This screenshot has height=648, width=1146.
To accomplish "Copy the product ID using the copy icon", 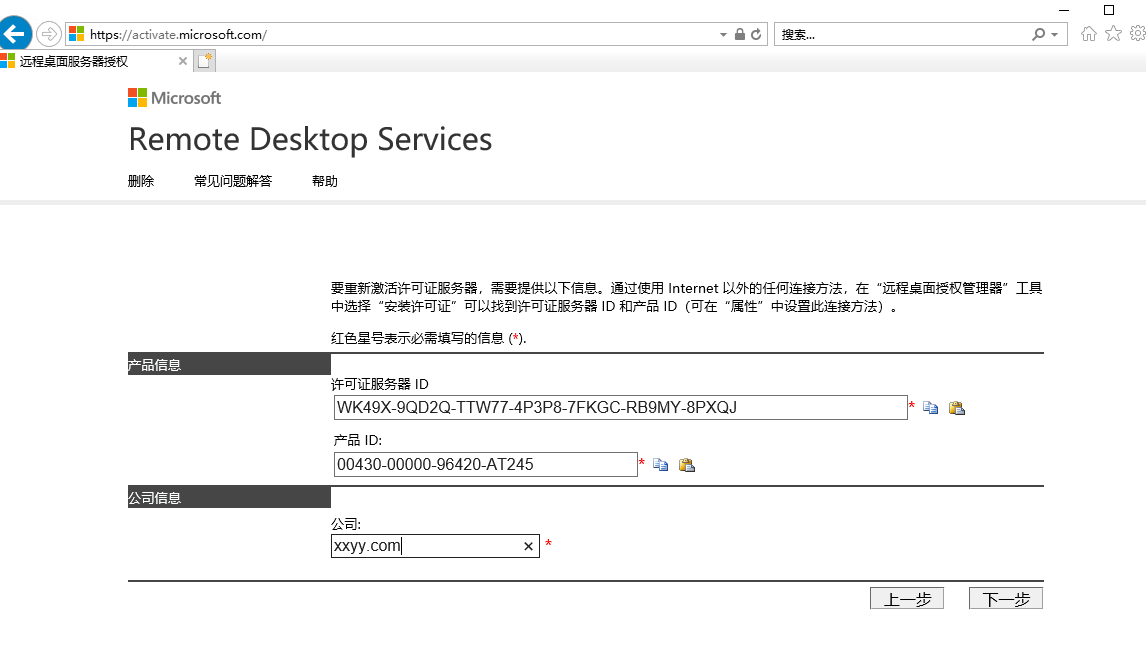I will (661, 465).
